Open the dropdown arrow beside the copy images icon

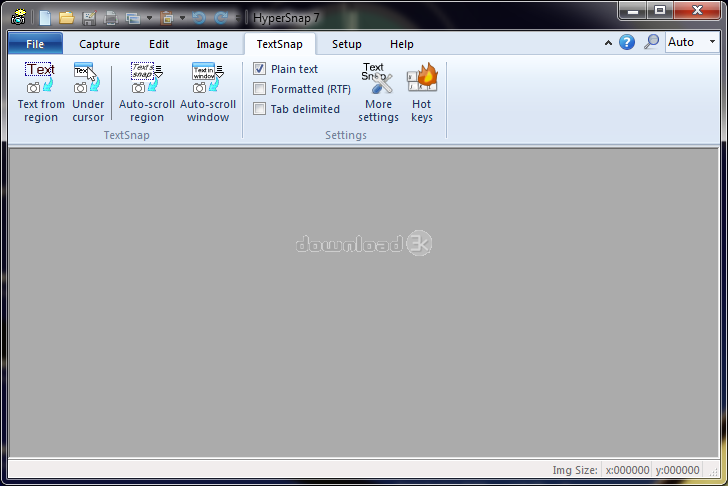tap(150, 18)
